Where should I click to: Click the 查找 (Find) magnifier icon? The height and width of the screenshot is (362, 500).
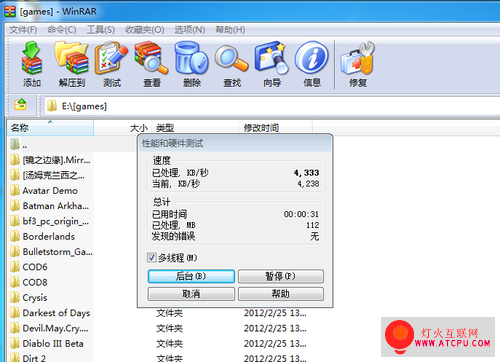(232, 64)
